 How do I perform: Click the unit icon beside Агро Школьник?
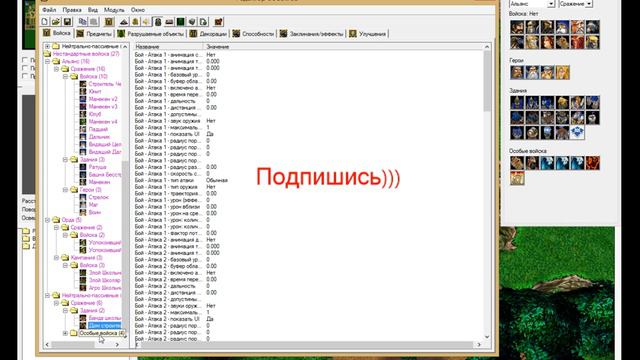tap(83, 288)
